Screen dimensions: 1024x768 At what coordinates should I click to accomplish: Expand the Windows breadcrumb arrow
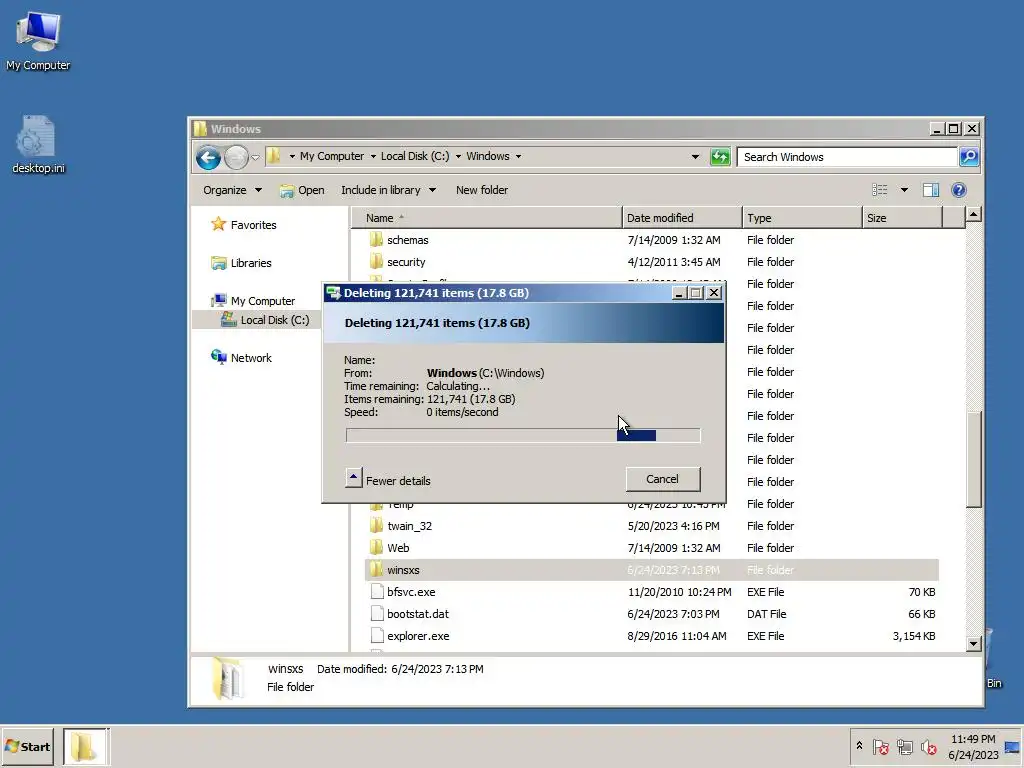coord(519,157)
